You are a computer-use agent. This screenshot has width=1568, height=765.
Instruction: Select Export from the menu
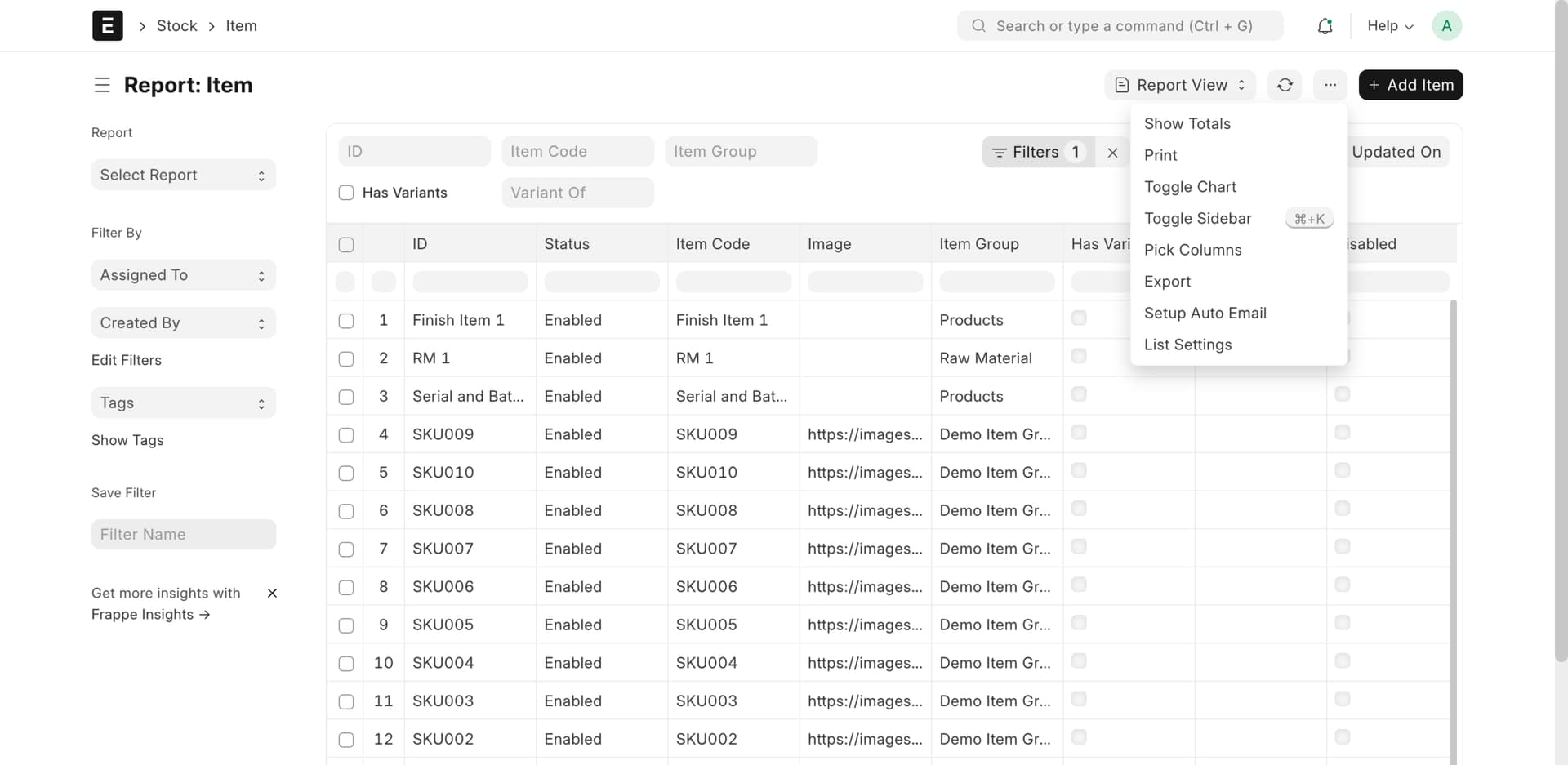tap(1167, 282)
